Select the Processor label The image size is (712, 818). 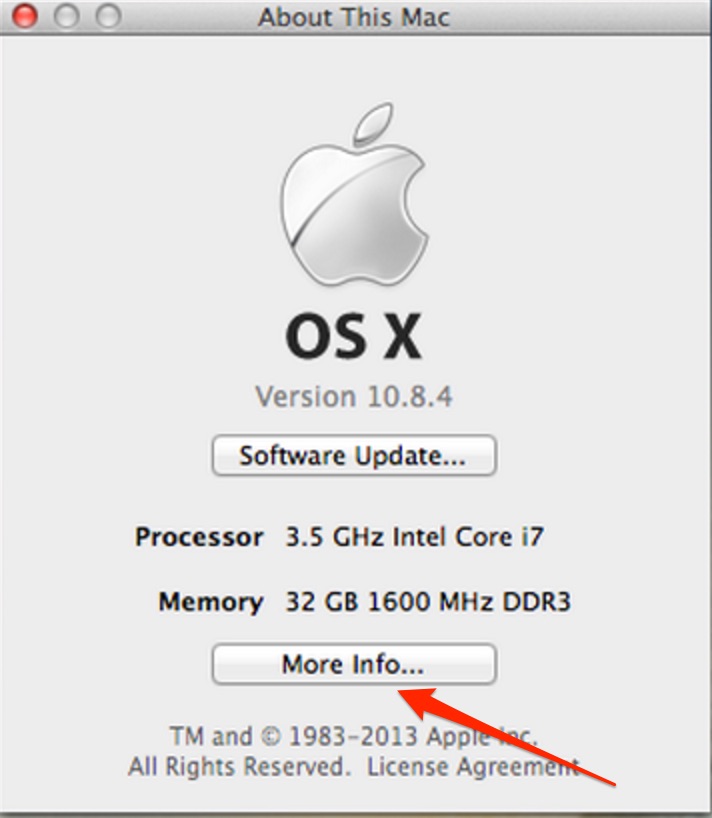point(199,537)
